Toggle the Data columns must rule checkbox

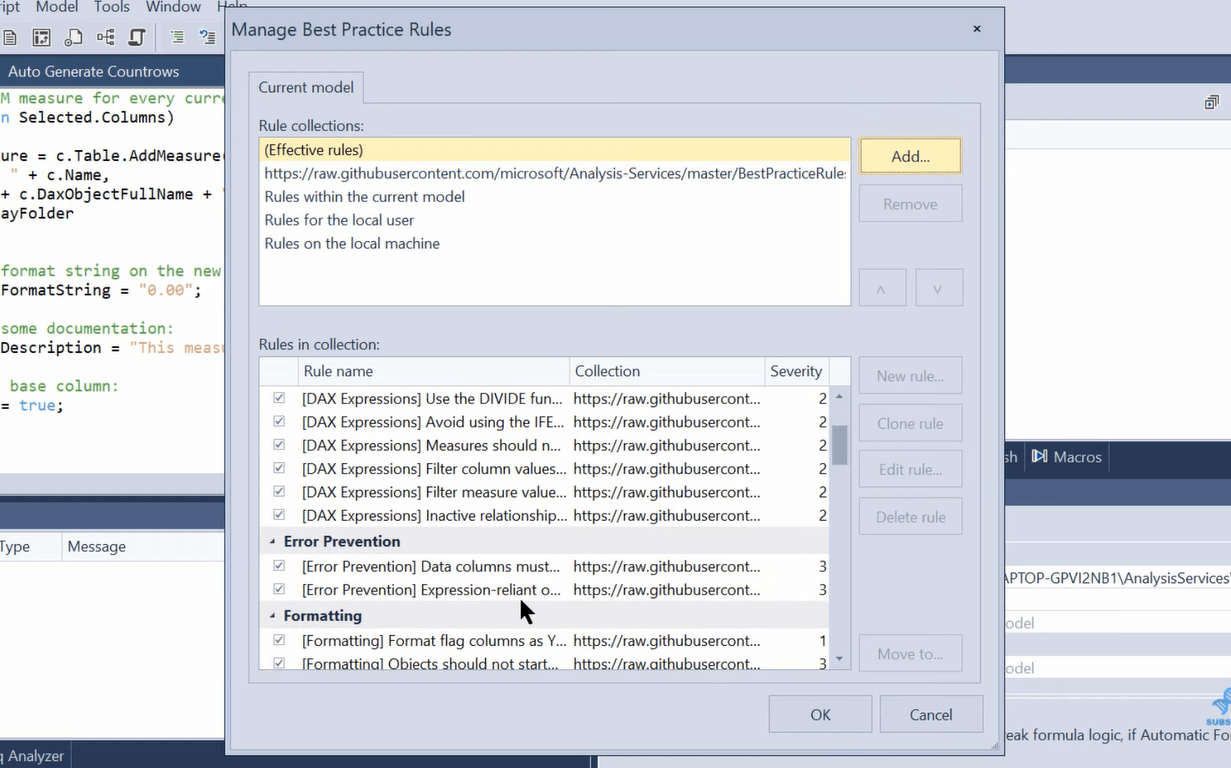click(x=279, y=566)
